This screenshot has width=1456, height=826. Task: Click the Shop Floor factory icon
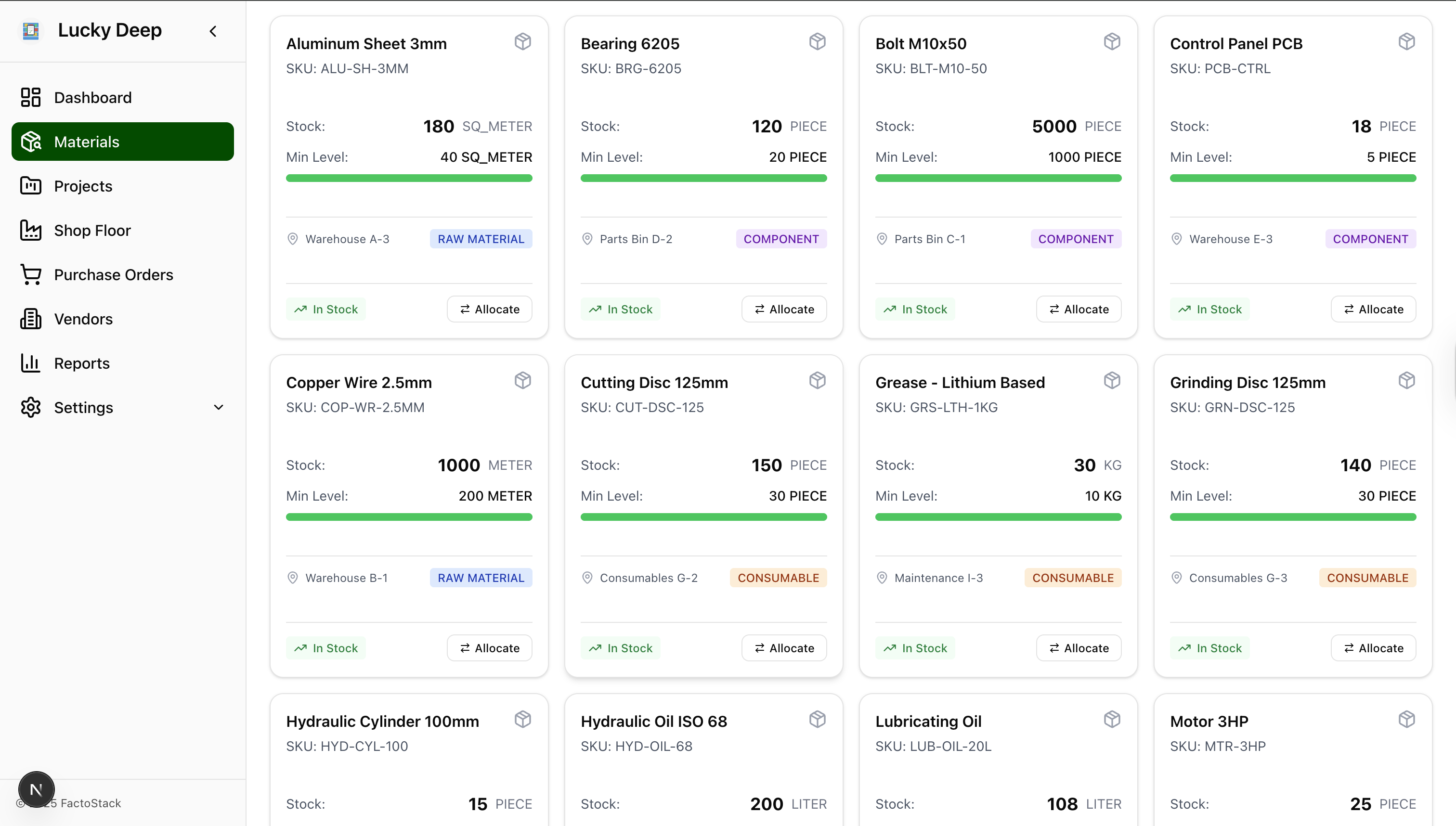[31, 230]
